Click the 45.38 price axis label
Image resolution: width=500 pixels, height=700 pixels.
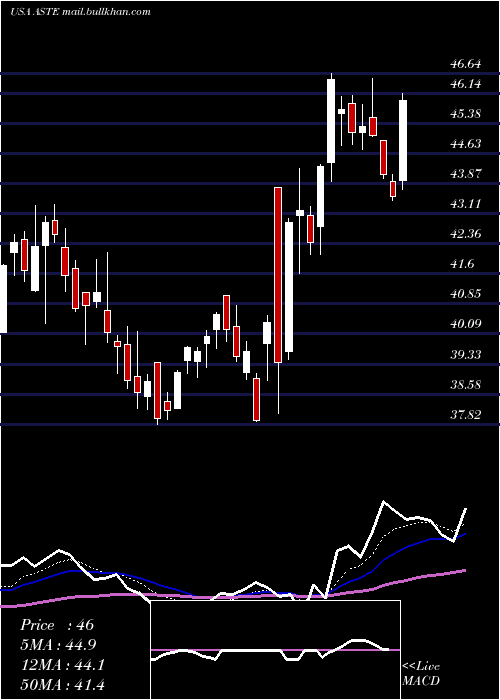[466, 114]
